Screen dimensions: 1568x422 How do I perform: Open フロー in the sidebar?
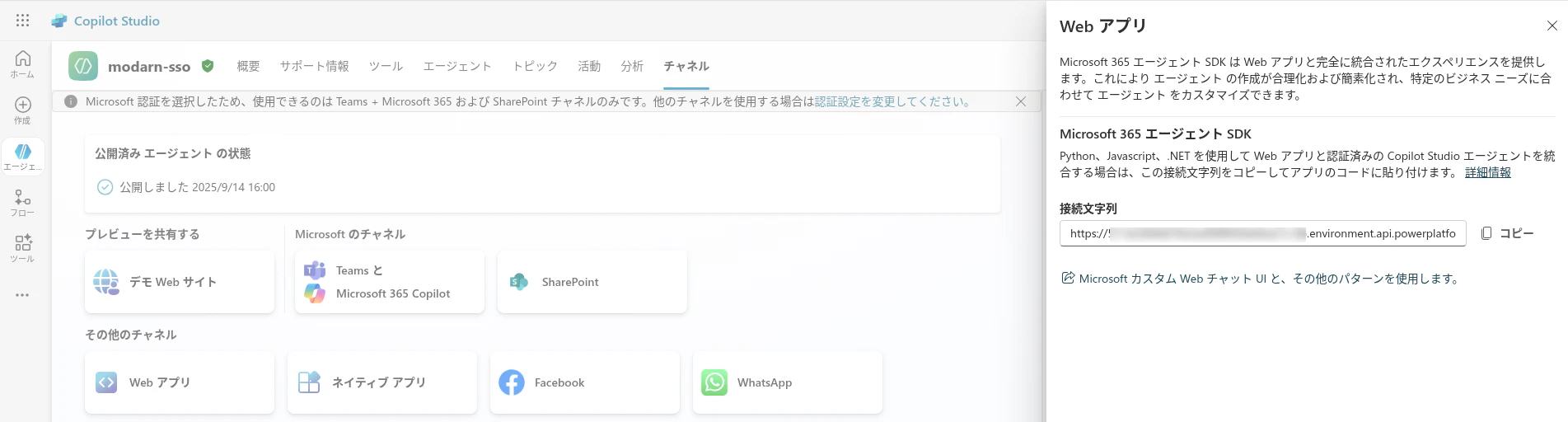coord(23,203)
